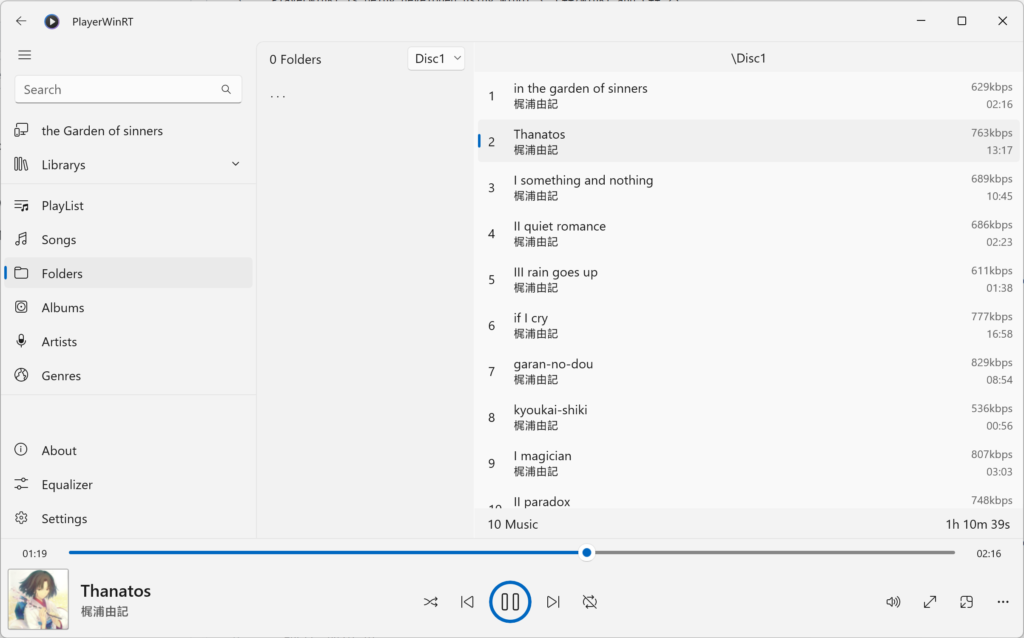Click the Artists microphone icon
Screen dimensions: 1024x638
[22, 341]
